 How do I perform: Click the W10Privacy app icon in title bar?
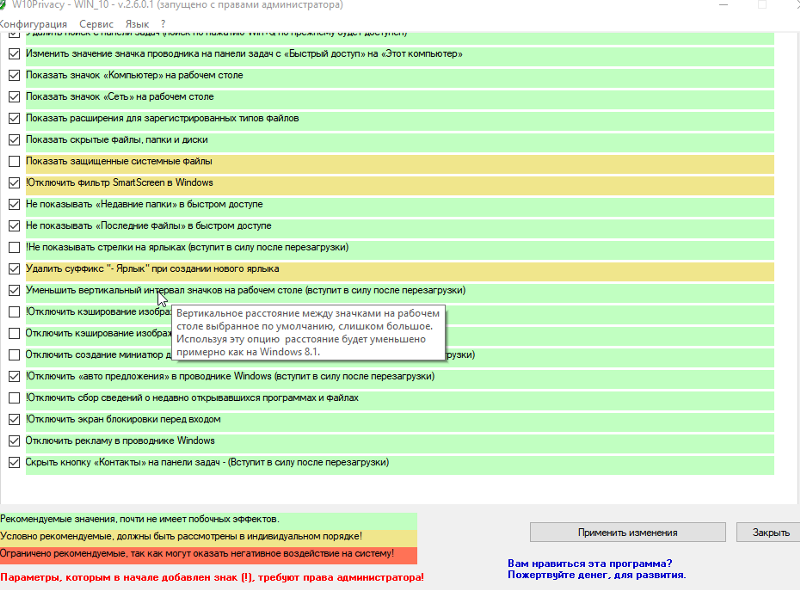tap(2, 5)
